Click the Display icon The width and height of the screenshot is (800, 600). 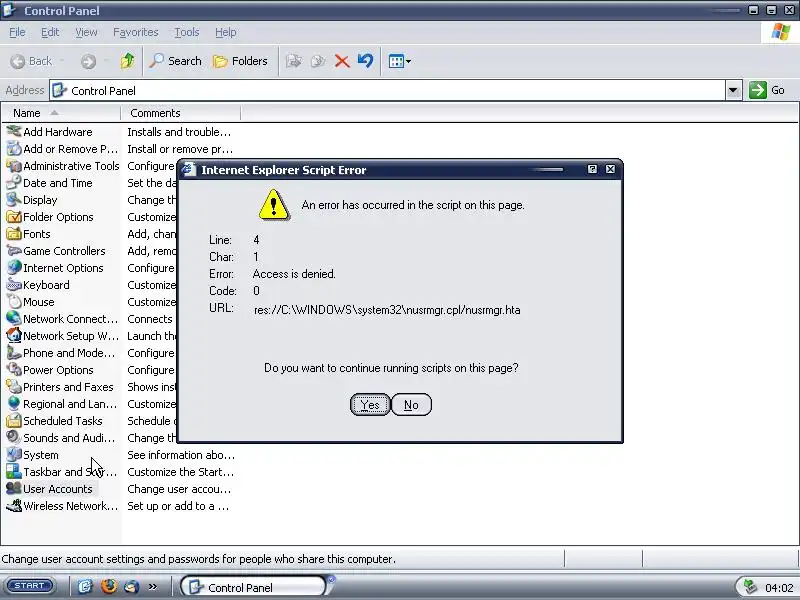coord(14,199)
